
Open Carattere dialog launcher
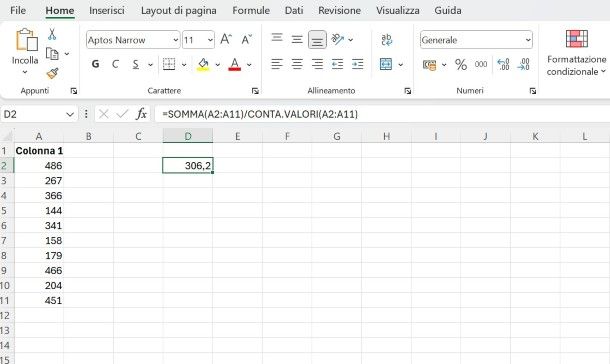pos(255,91)
